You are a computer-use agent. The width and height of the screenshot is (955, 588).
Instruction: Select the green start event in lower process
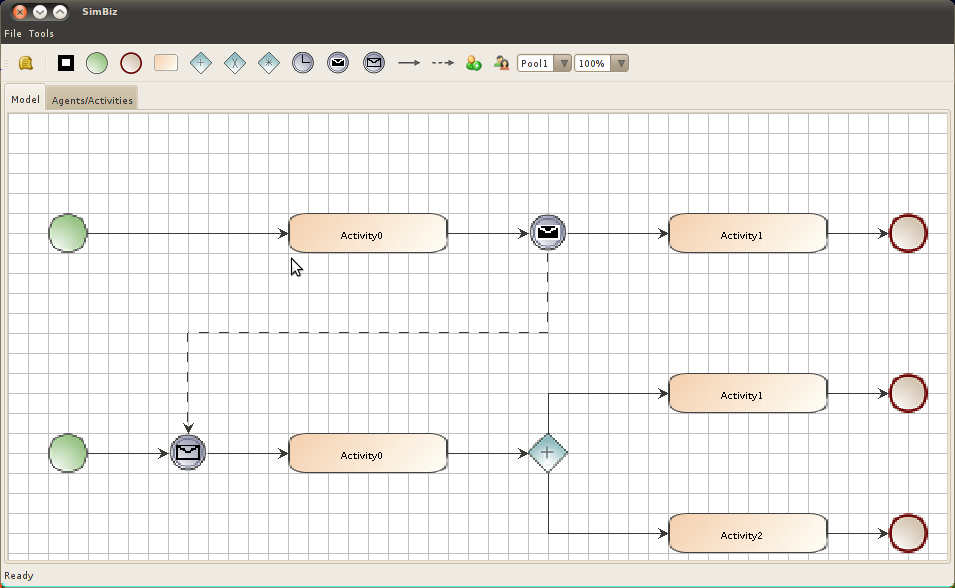pyautogui.click(x=68, y=453)
